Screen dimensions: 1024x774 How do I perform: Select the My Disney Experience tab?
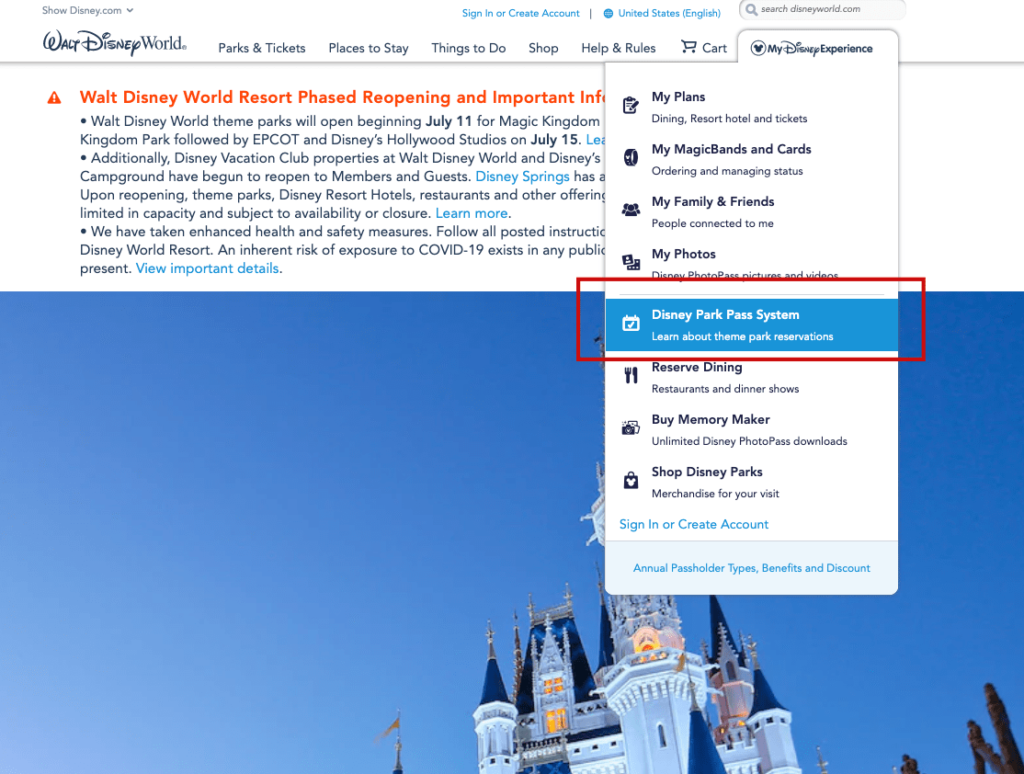coord(818,48)
